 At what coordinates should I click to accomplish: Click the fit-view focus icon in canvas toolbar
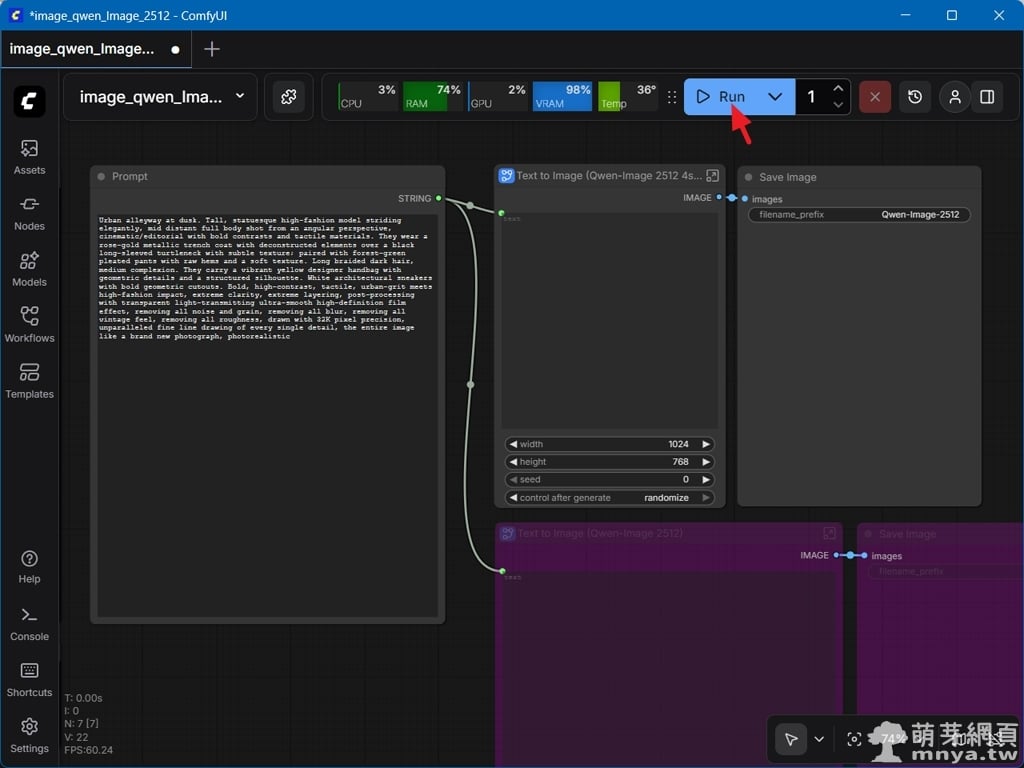tap(854, 739)
